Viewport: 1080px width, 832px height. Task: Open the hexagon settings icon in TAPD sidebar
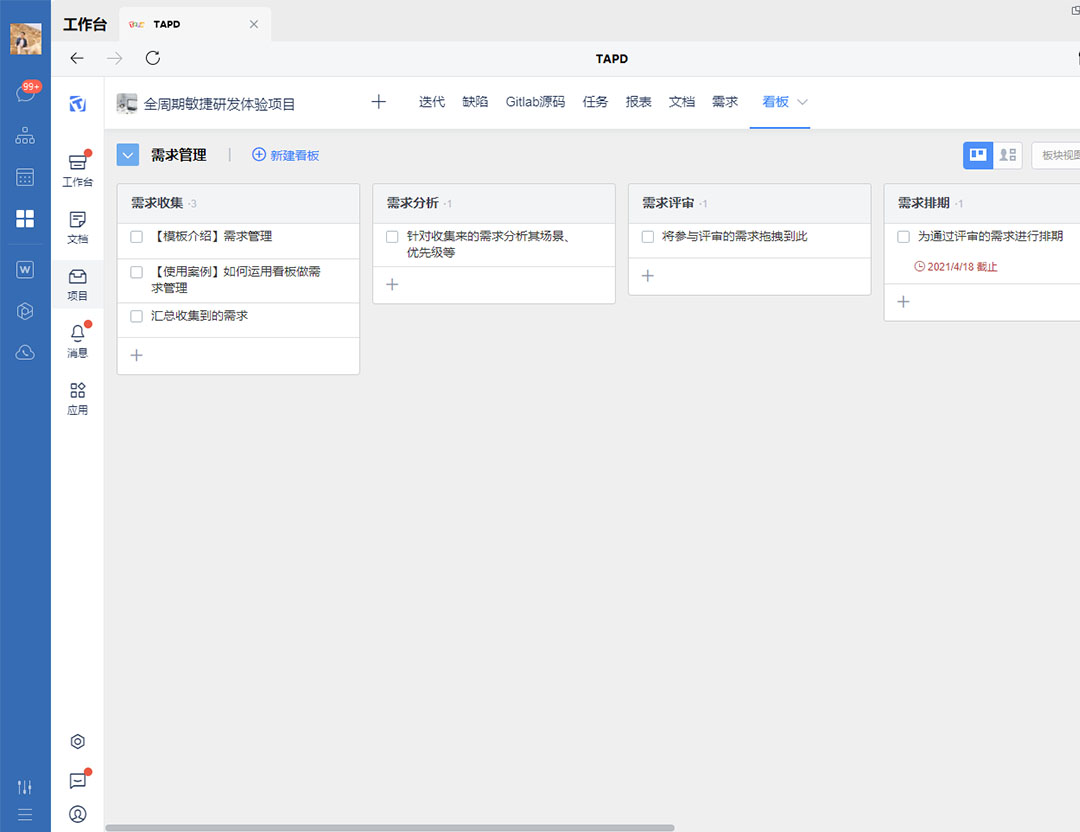(78, 742)
